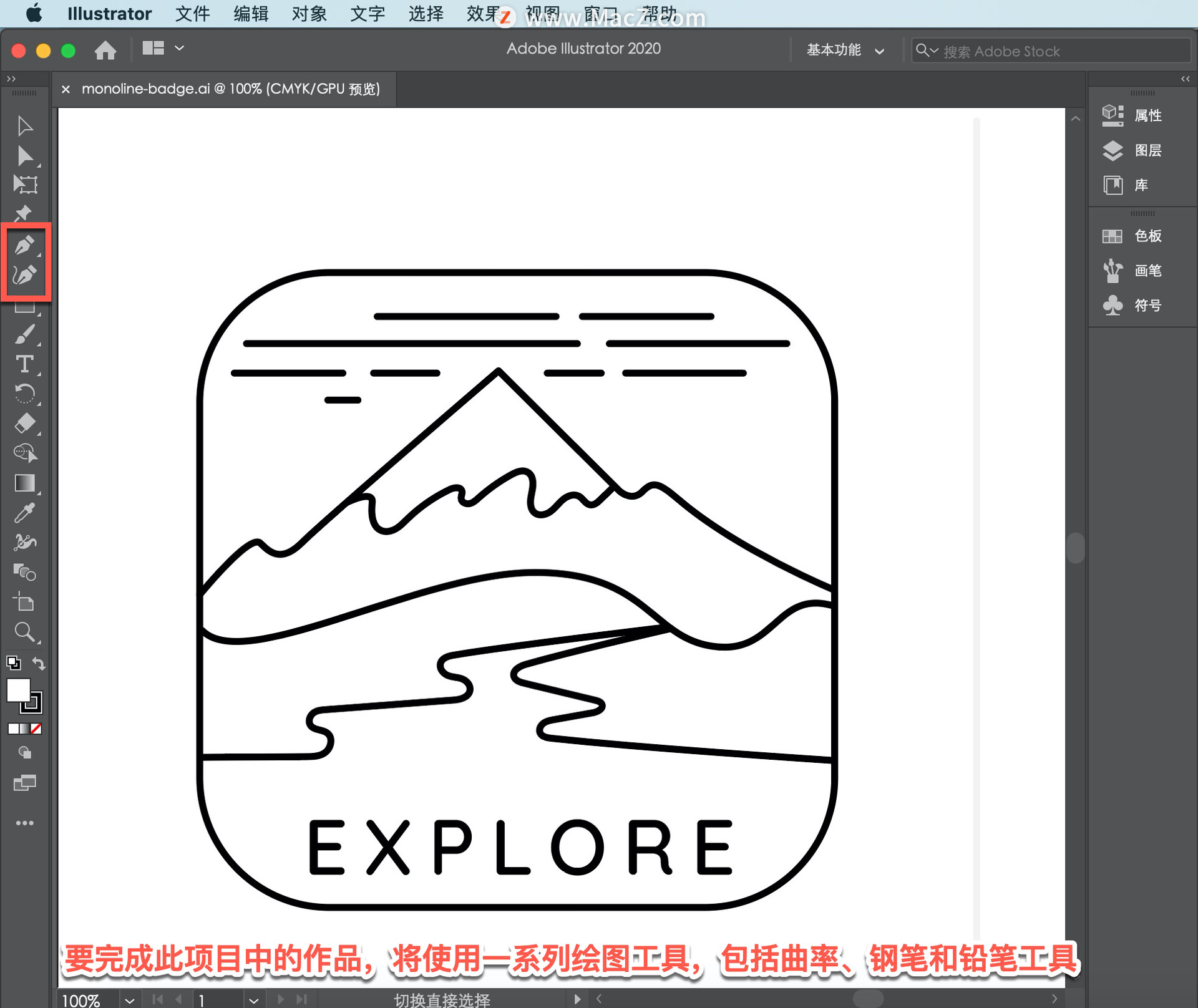Open the 文字 menu
This screenshot has width=1198, height=1008.
pos(368,14)
